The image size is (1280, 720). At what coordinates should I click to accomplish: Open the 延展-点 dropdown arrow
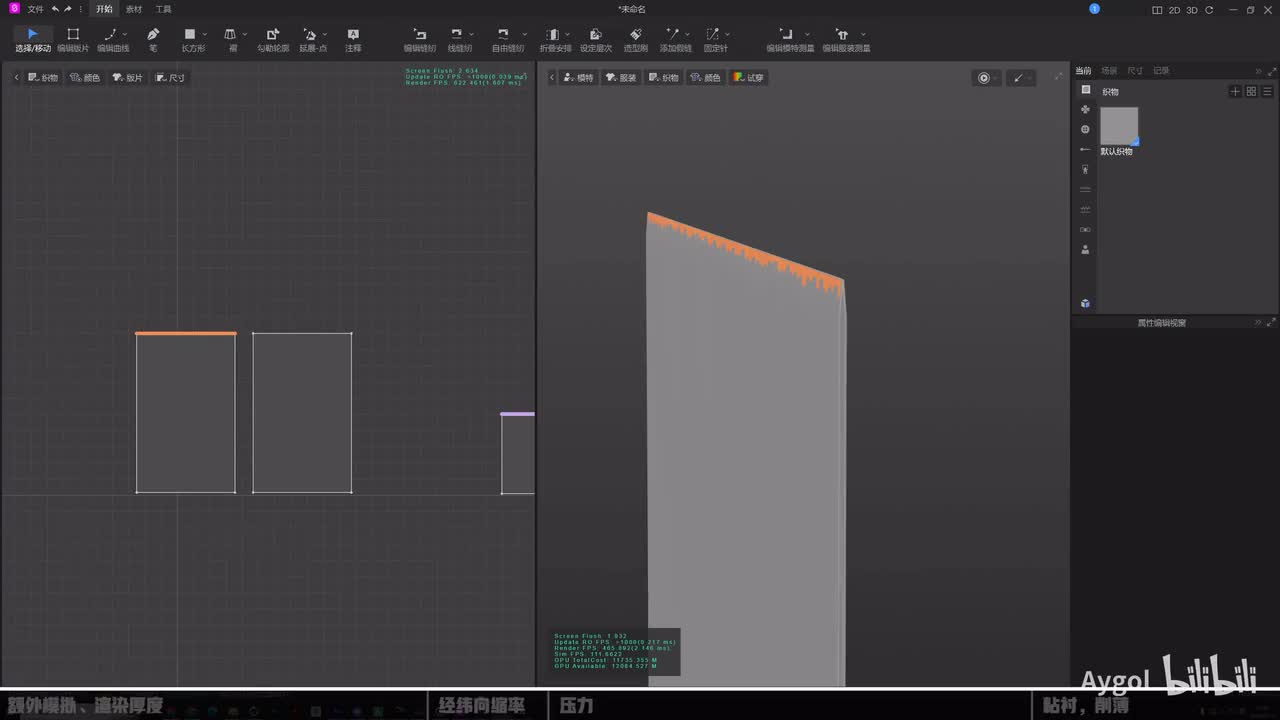tap(325, 34)
